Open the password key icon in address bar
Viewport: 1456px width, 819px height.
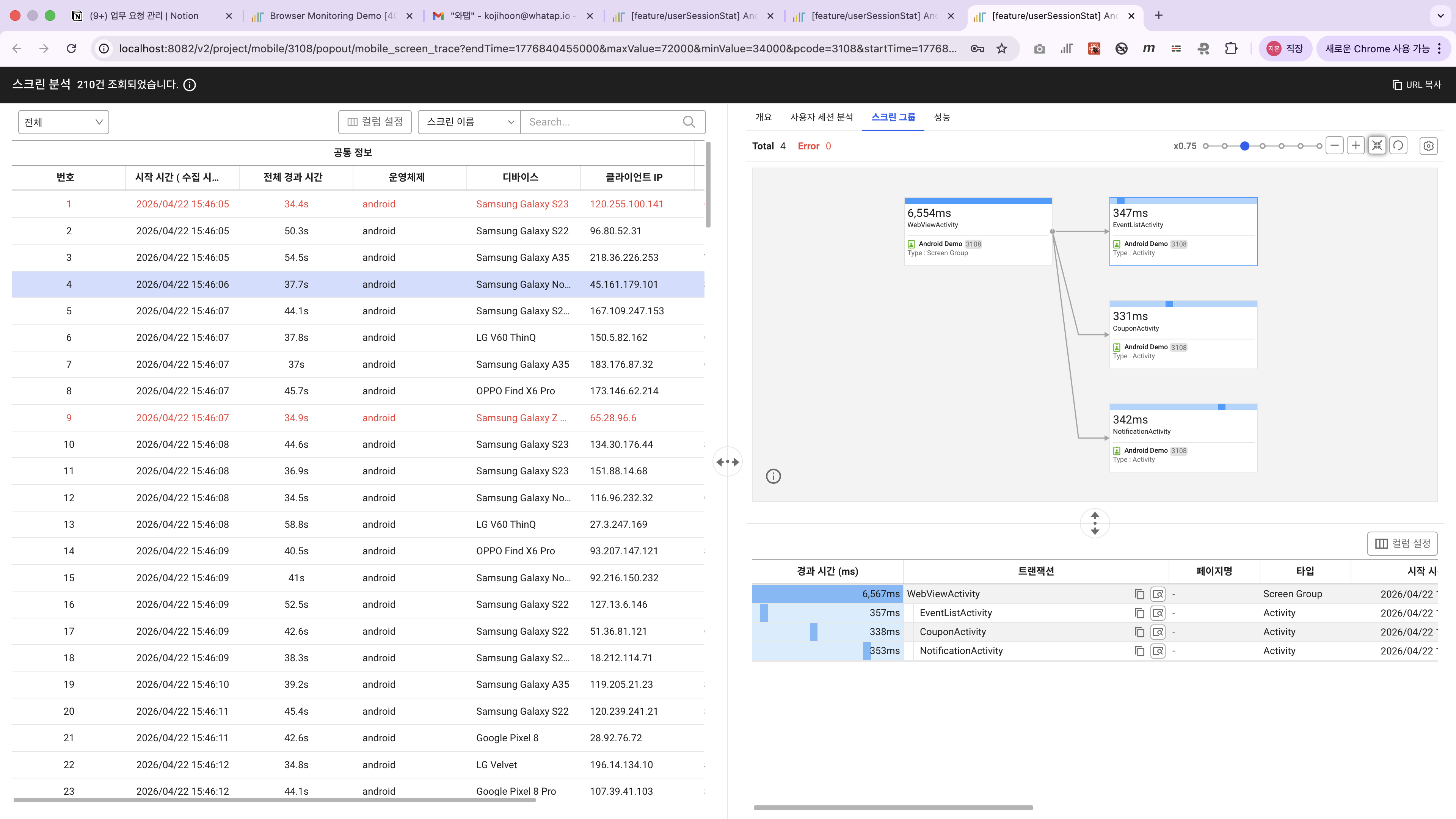(977, 49)
